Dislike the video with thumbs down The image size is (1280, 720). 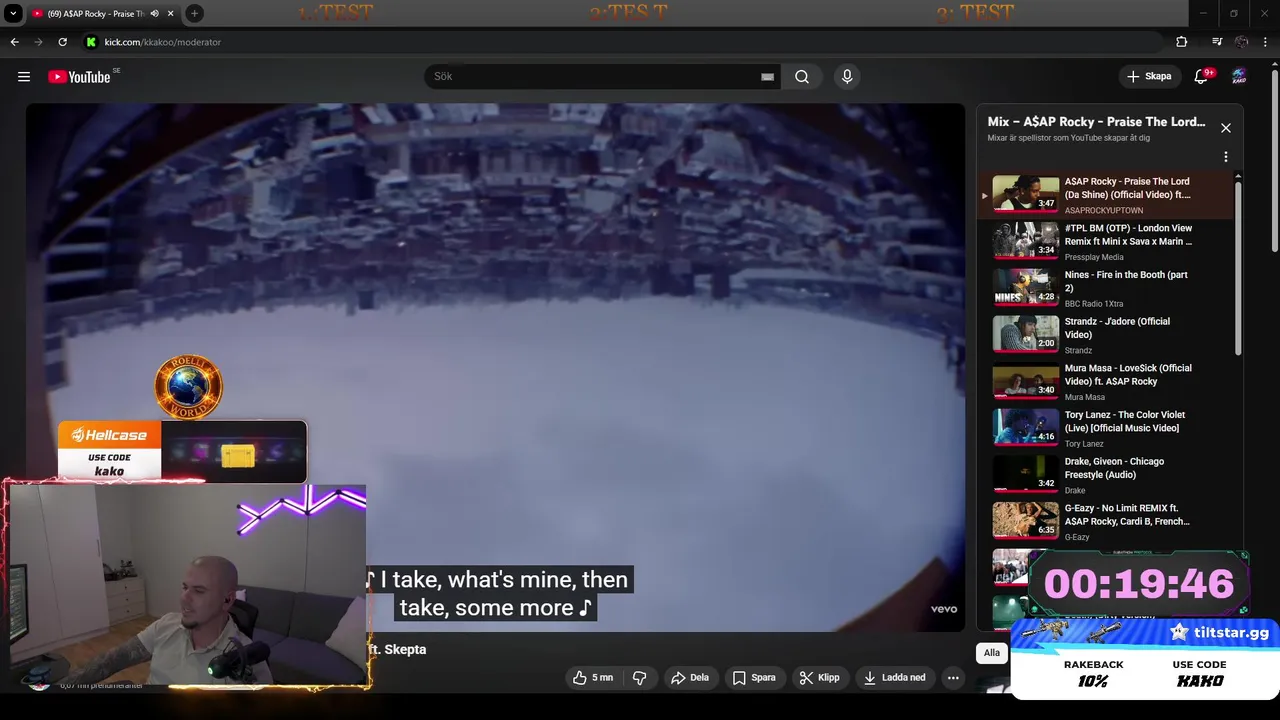pyautogui.click(x=640, y=678)
